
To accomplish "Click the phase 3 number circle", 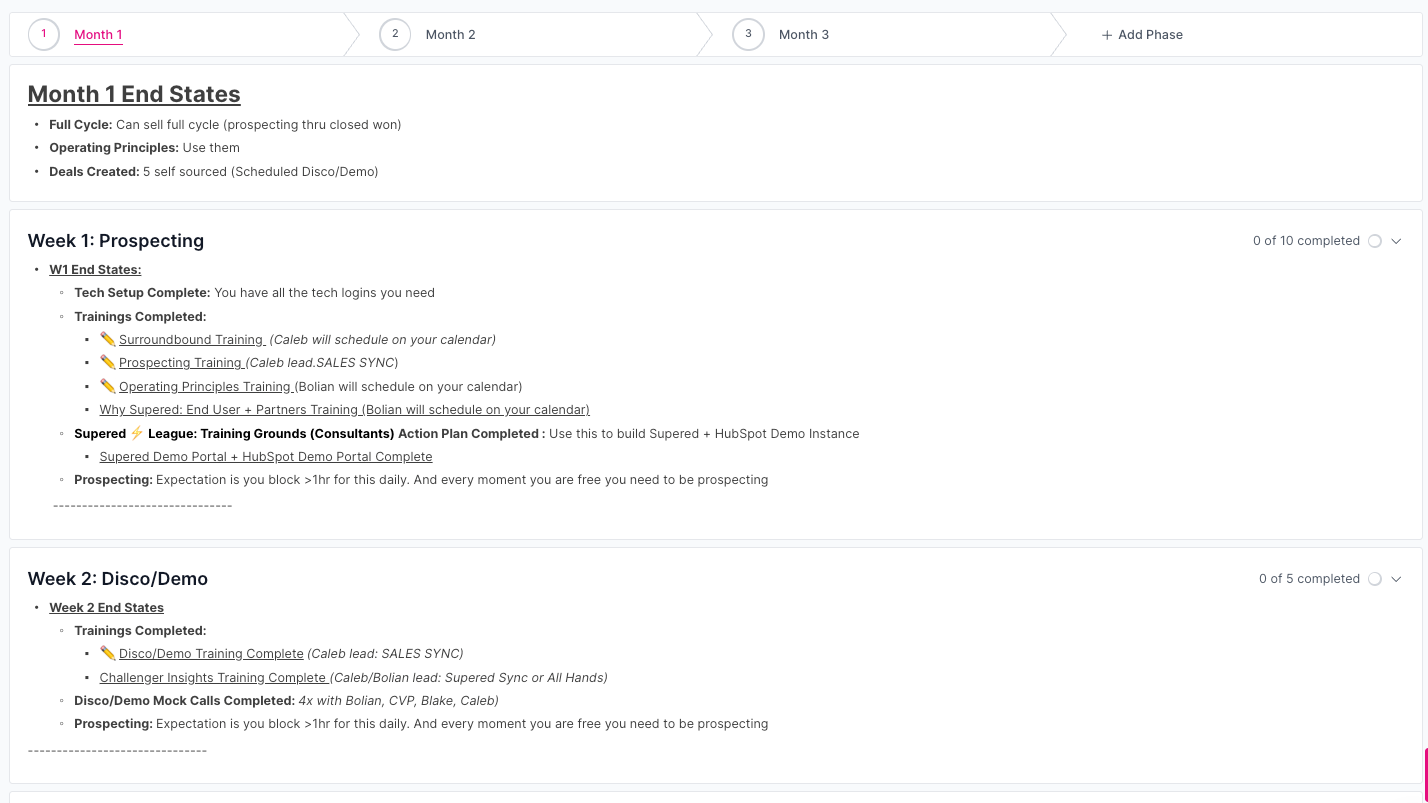I will [x=748, y=34].
